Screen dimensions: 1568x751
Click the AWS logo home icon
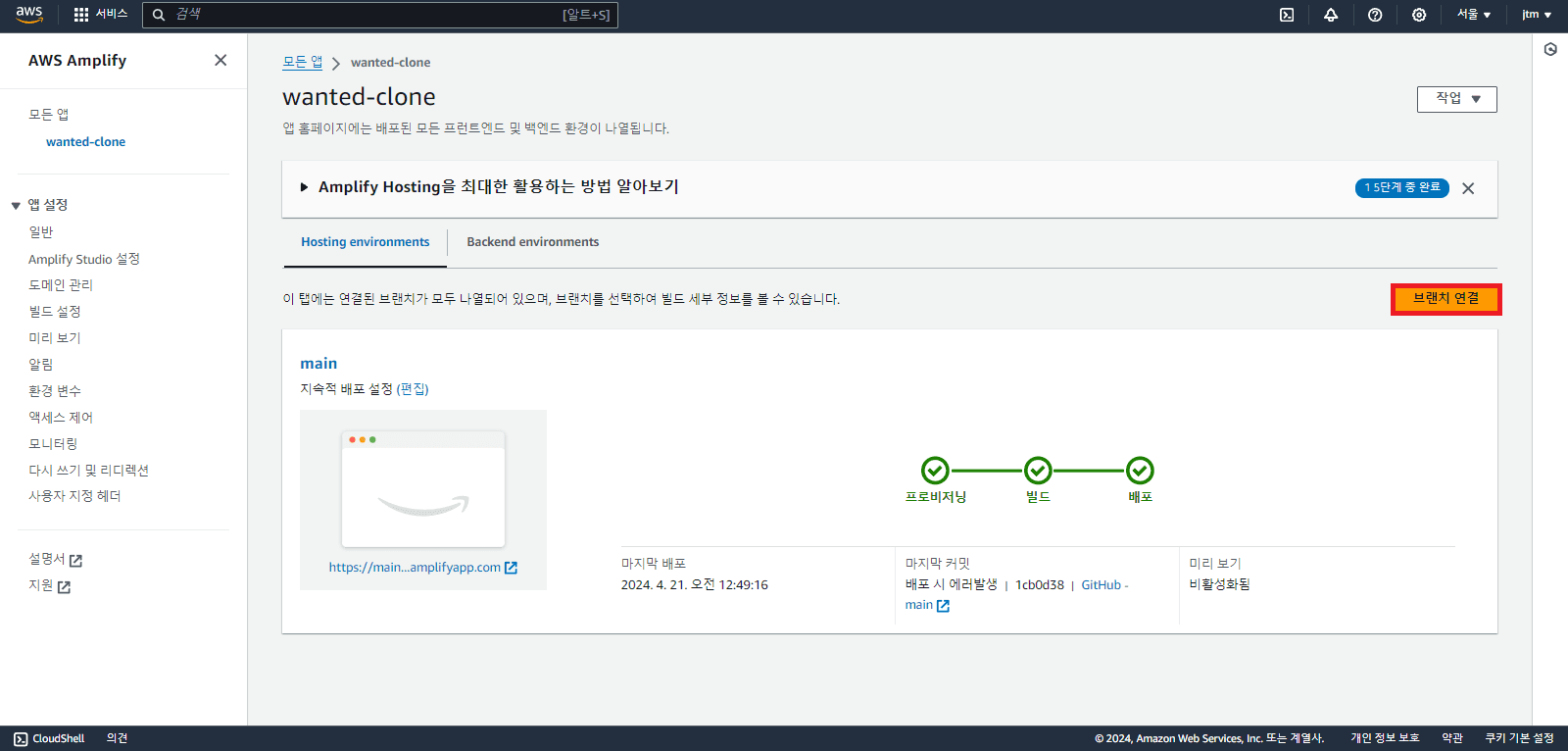[x=29, y=15]
